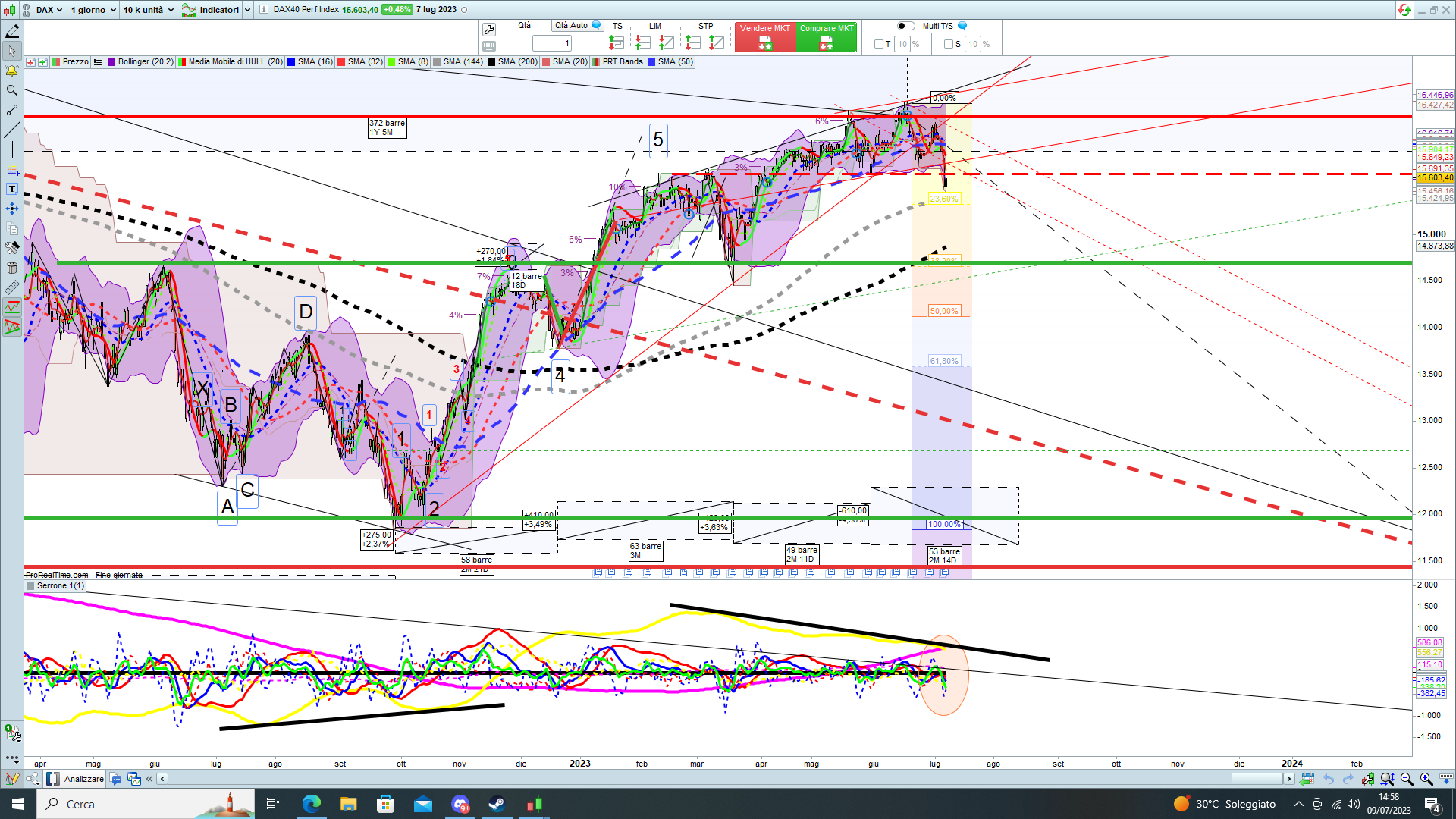Open Steam from the taskbar
Image resolution: width=1456 pixels, height=819 pixels.
pos(497,804)
